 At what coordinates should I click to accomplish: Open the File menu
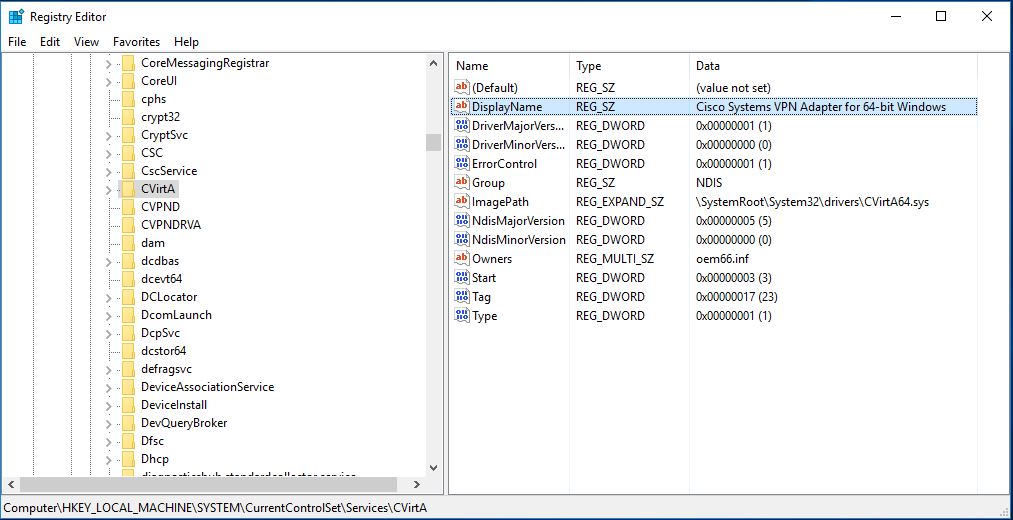(17, 42)
